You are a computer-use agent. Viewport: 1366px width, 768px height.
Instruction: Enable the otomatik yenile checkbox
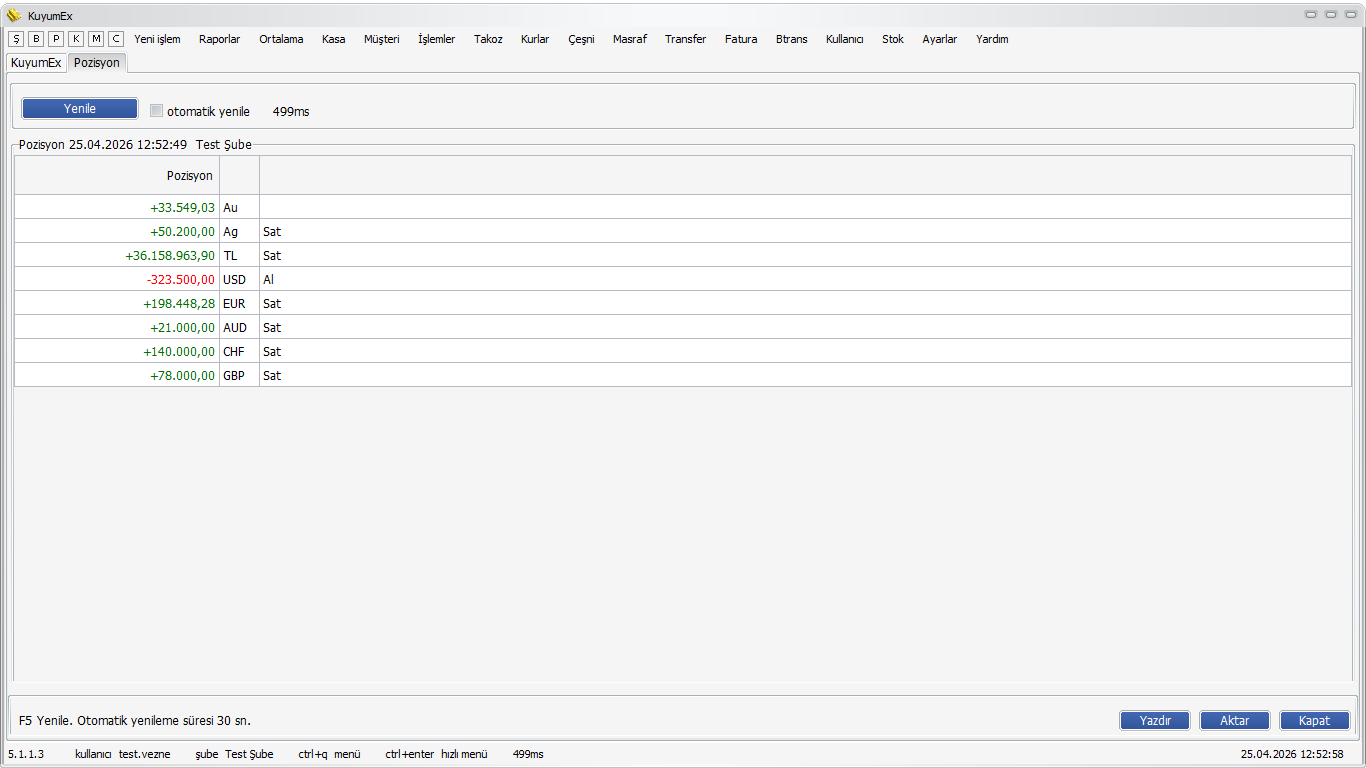pyautogui.click(x=156, y=111)
